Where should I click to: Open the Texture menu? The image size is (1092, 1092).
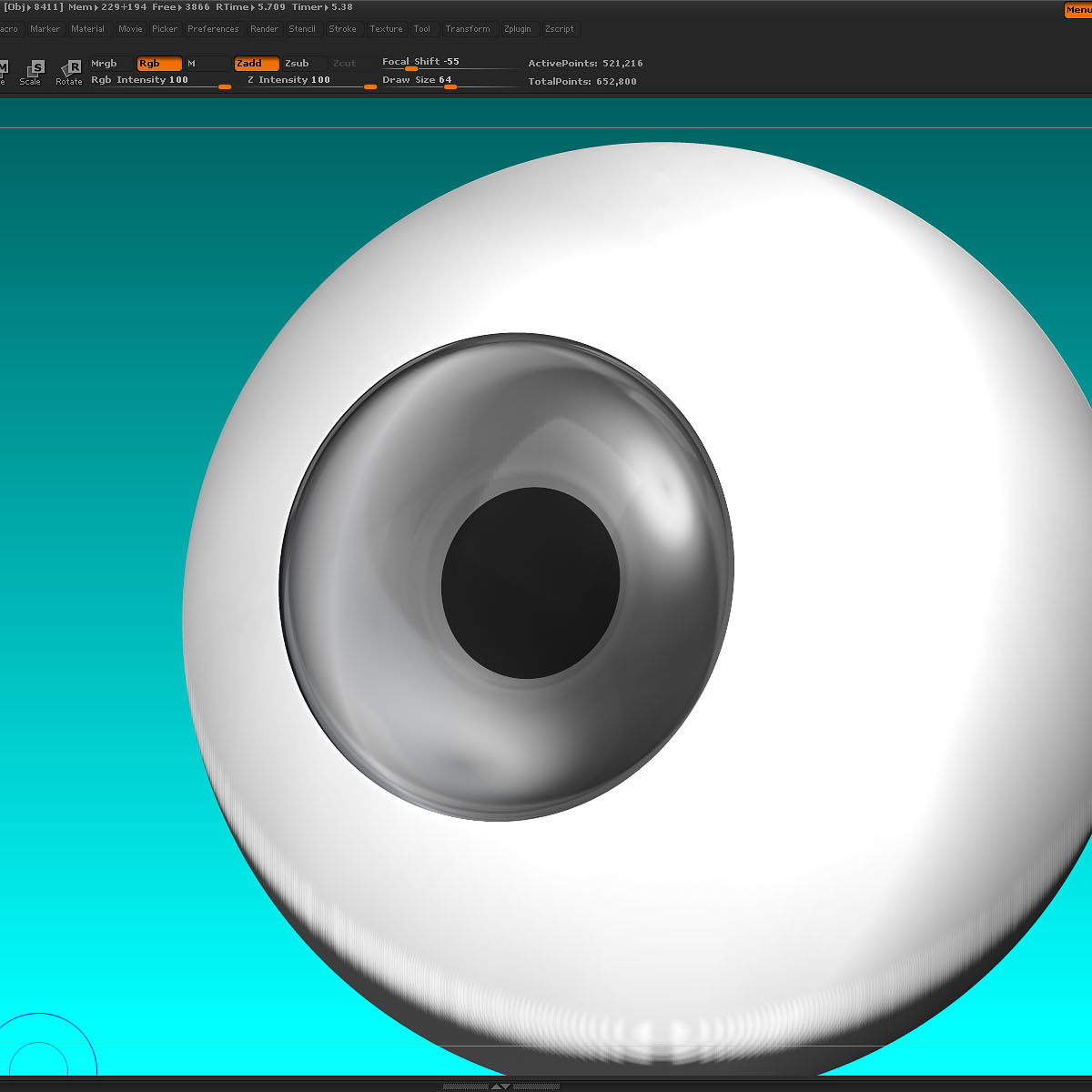point(386,29)
